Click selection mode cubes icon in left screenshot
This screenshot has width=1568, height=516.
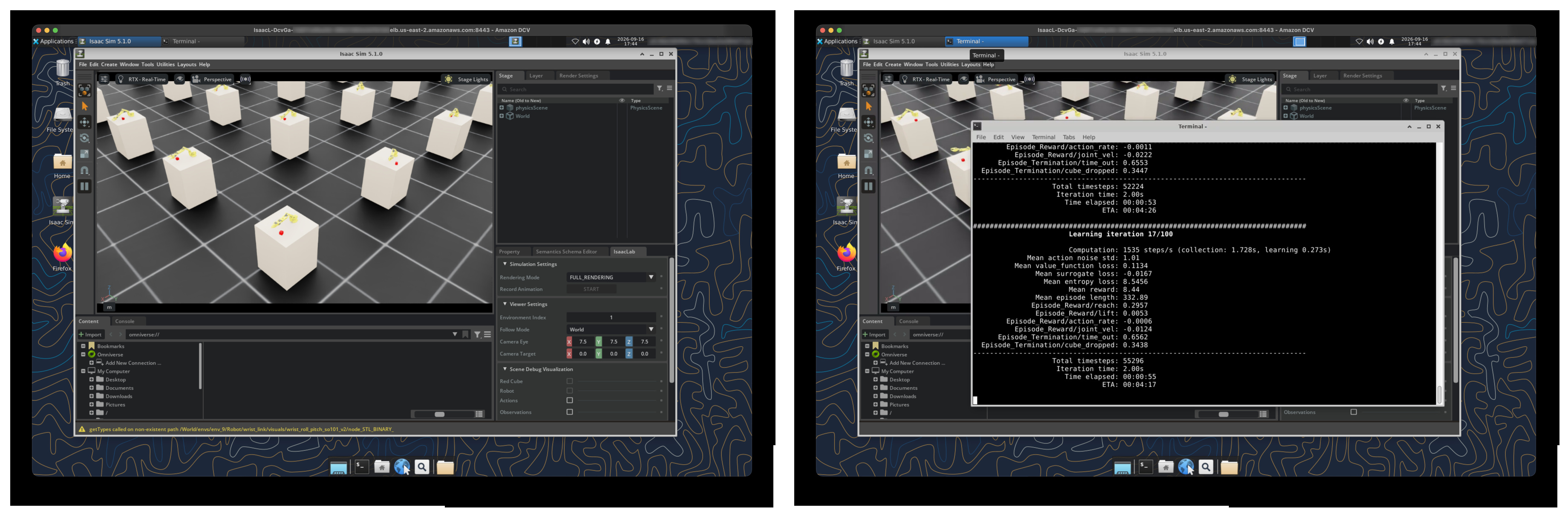(85, 91)
